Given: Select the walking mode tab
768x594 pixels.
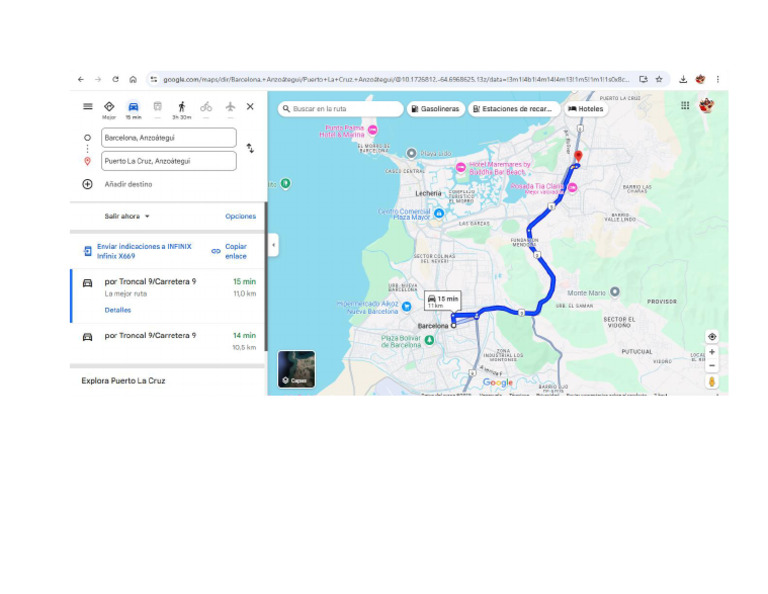Looking at the screenshot, I should point(182,110).
